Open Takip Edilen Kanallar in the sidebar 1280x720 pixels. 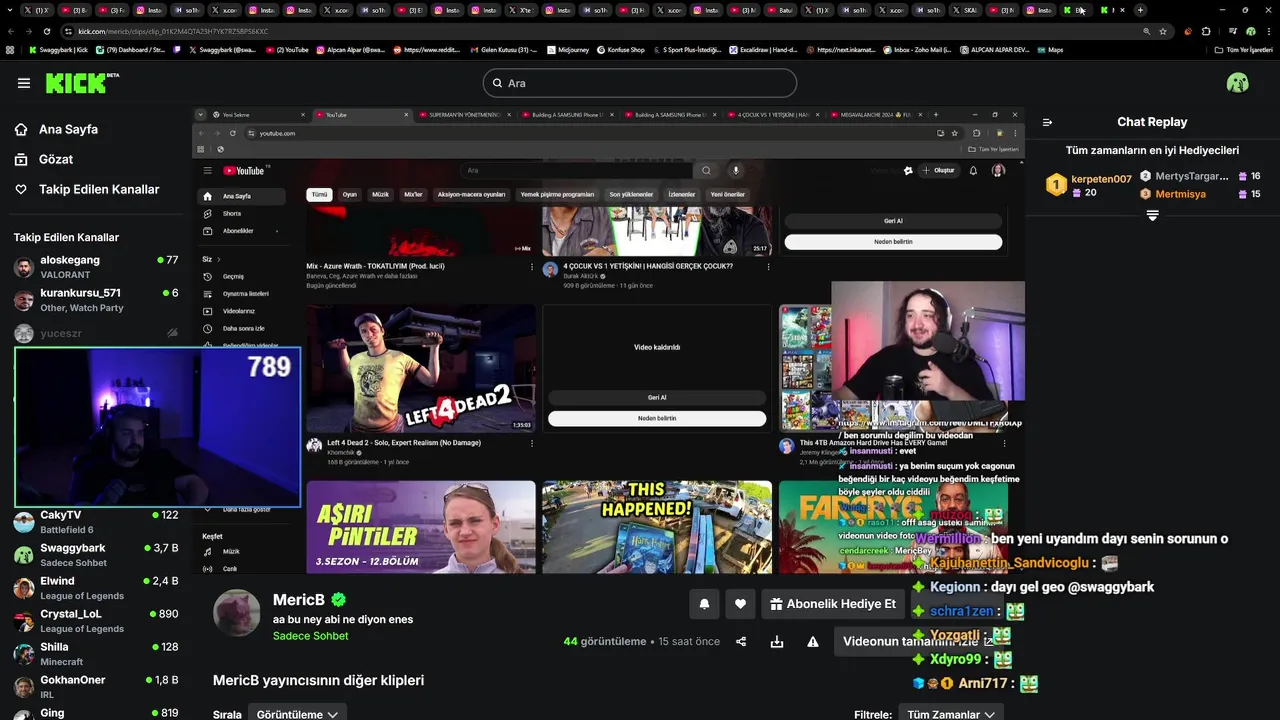click(x=99, y=189)
